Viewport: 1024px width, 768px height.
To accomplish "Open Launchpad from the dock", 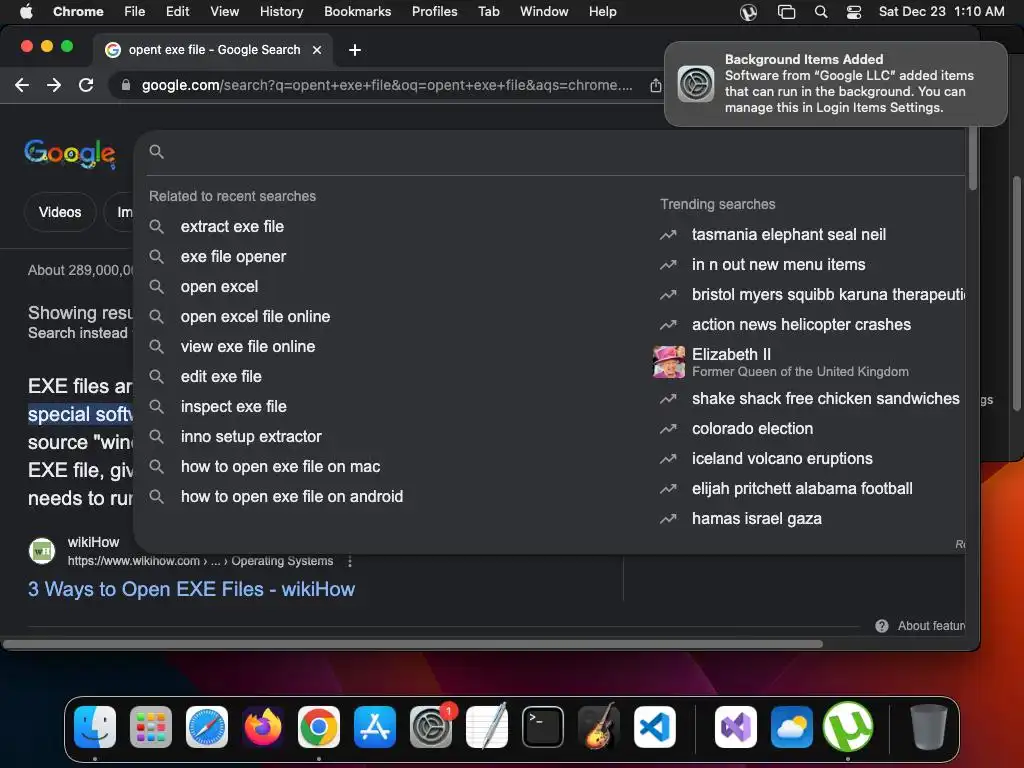I will click(x=151, y=727).
